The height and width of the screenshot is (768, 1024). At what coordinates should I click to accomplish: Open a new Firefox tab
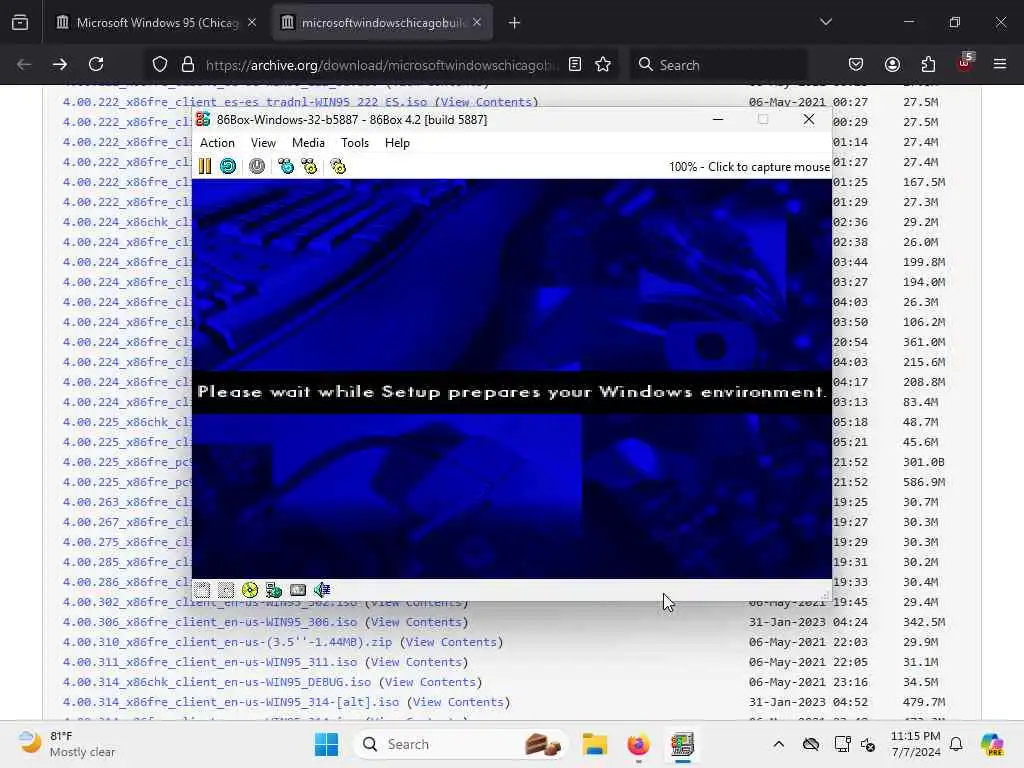[515, 23]
